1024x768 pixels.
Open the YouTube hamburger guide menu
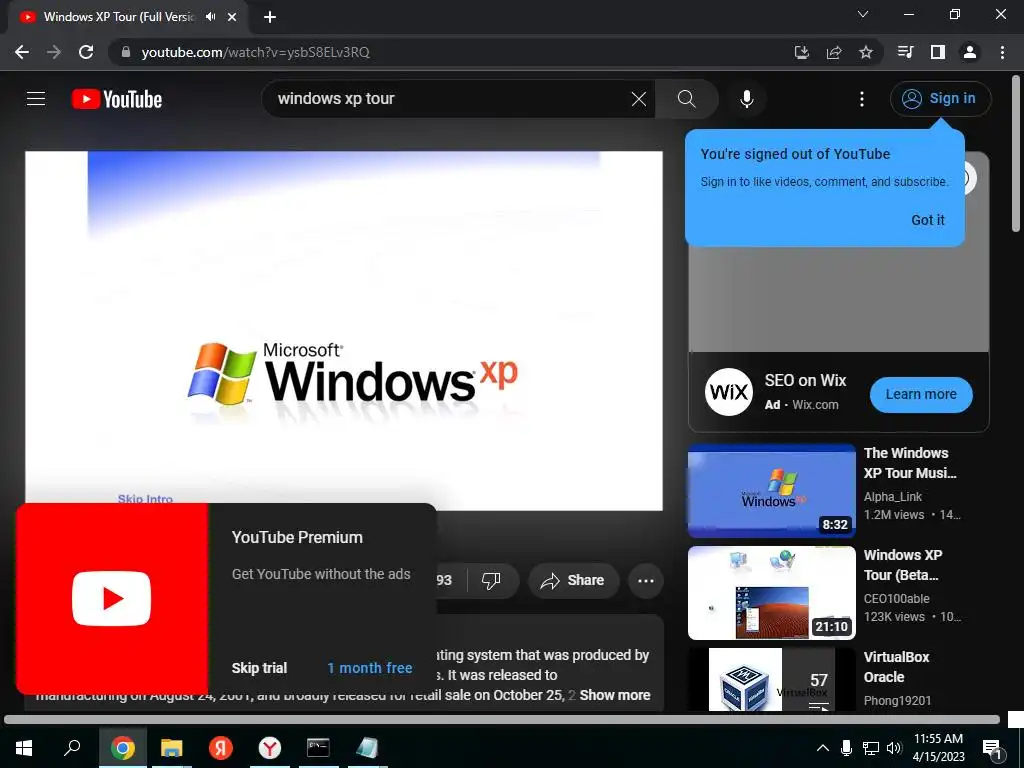(x=36, y=99)
